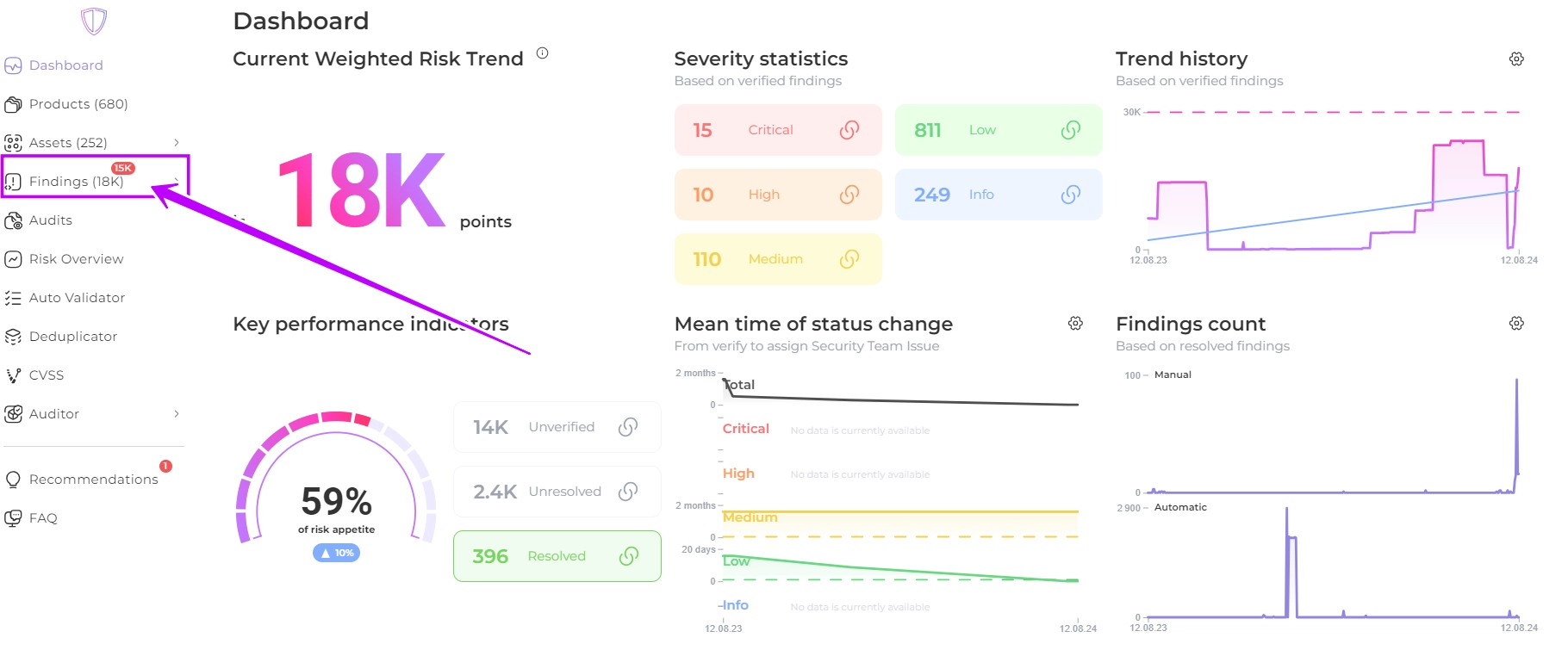Click the shield logo at top left
Viewport: 1568px width, 650px height.
93,21
